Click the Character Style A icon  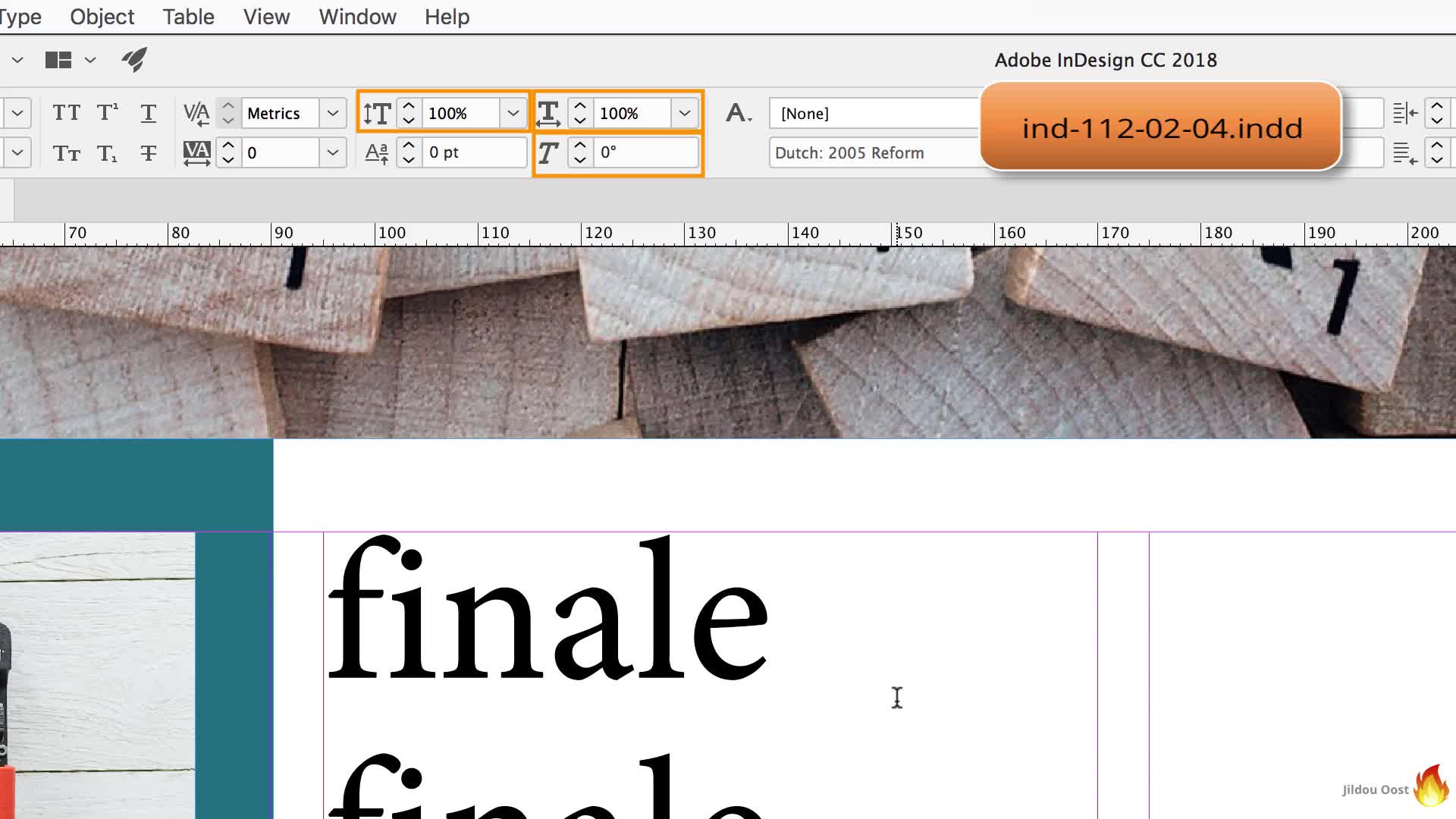click(x=739, y=113)
